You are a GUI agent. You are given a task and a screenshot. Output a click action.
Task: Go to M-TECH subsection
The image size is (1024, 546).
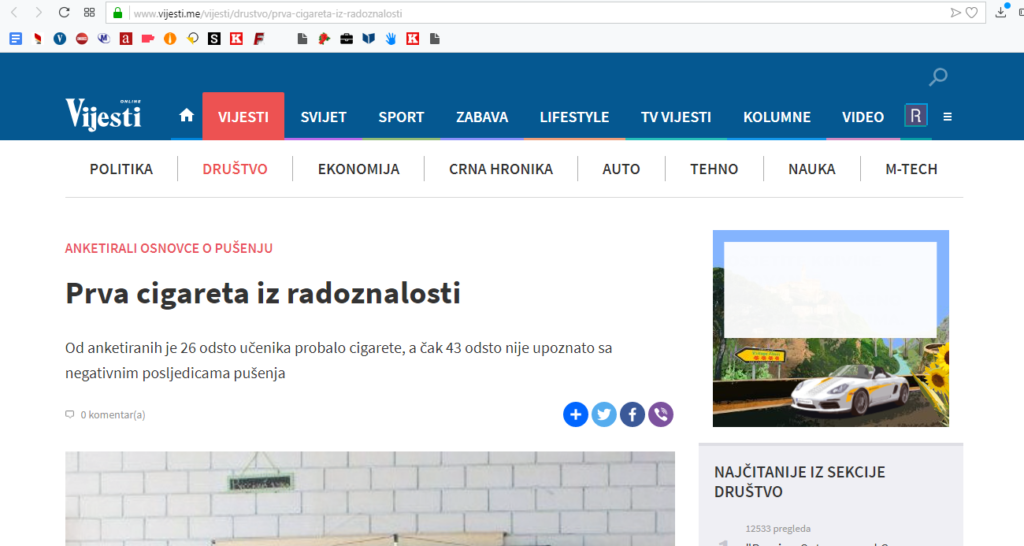pyautogui.click(x=911, y=169)
